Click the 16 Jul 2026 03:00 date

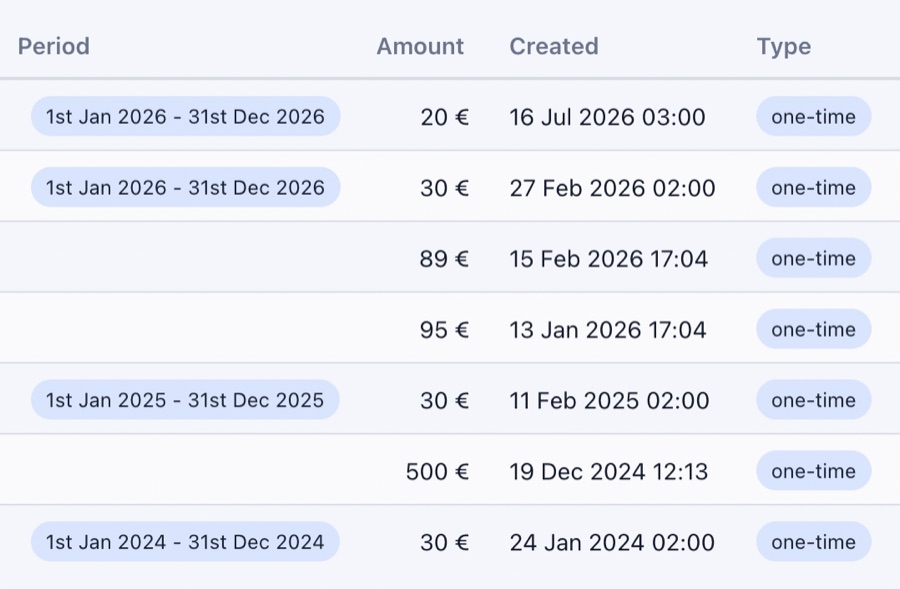(x=607, y=117)
